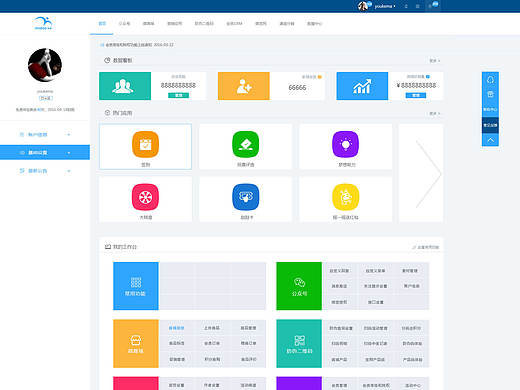The height and width of the screenshot is (390, 520).
Task: Click the back-to-top arrow in floating panel
Action: point(490,140)
